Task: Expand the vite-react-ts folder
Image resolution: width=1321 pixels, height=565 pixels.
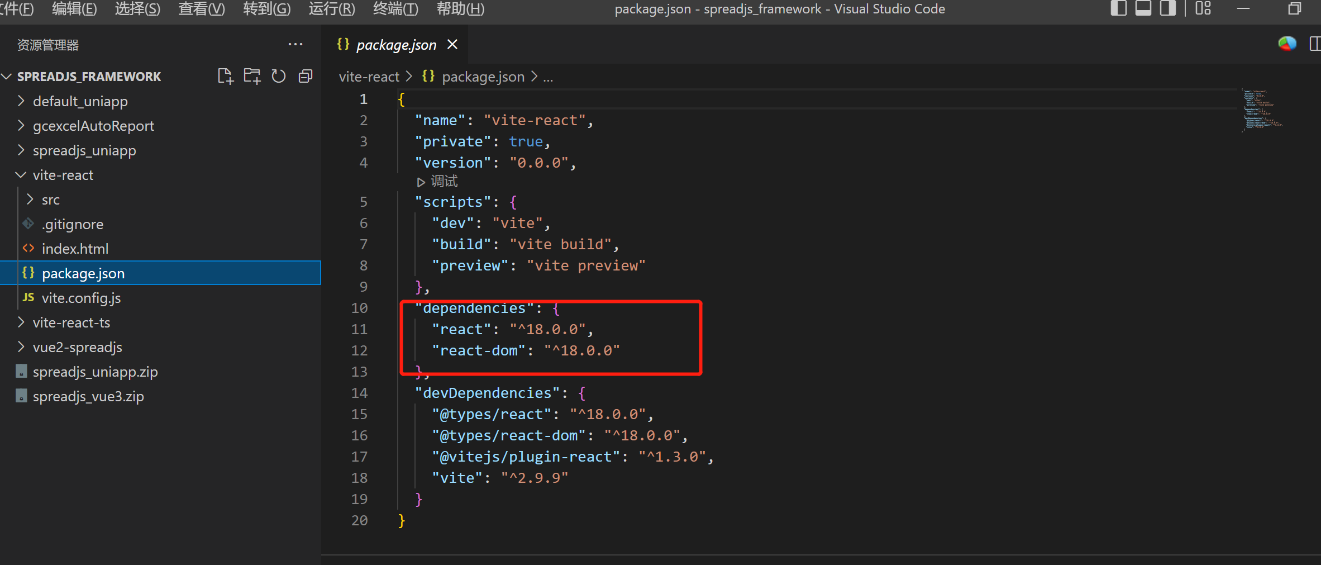Action: pyautogui.click(x=22, y=322)
